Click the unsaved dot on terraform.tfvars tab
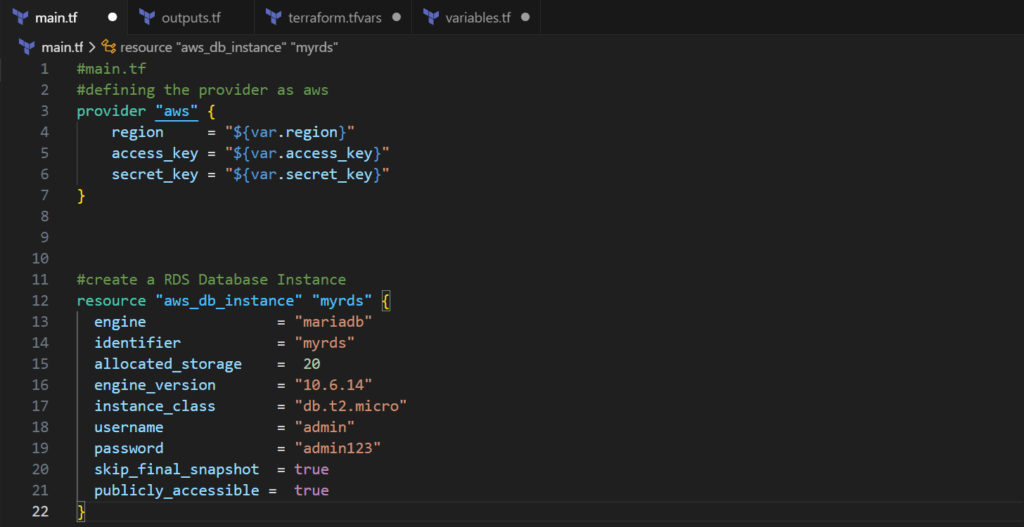Screen dimensions: 1024x527 point(396,17)
